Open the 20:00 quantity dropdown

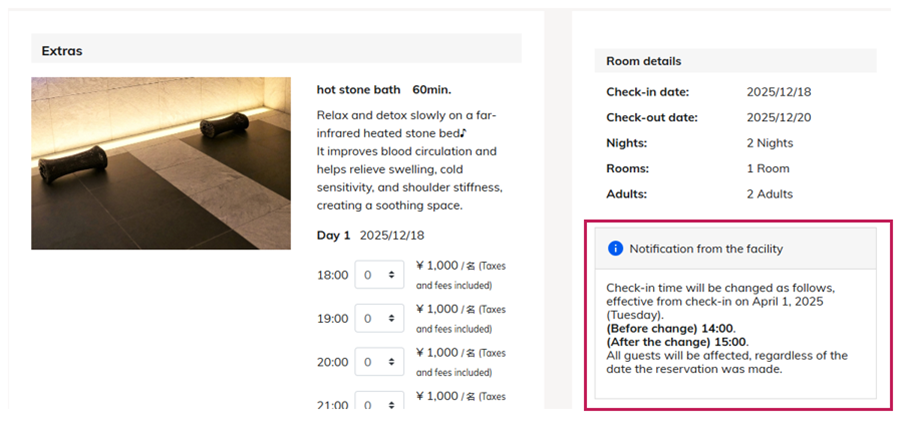click(379, 362)
